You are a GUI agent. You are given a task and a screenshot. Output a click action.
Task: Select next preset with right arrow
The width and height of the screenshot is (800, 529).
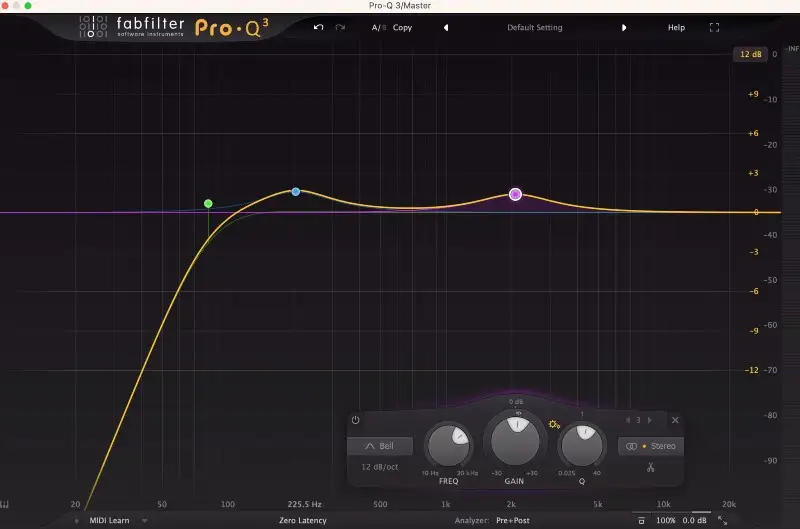pyautogui.click(x=624, y=27)
